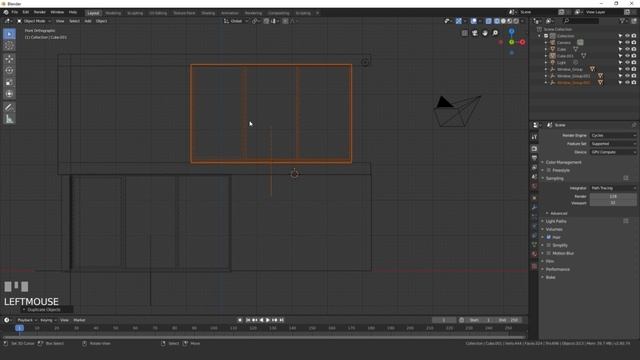Click the outliner search field
Screen dimensions: 640x360
coord(580,21)
